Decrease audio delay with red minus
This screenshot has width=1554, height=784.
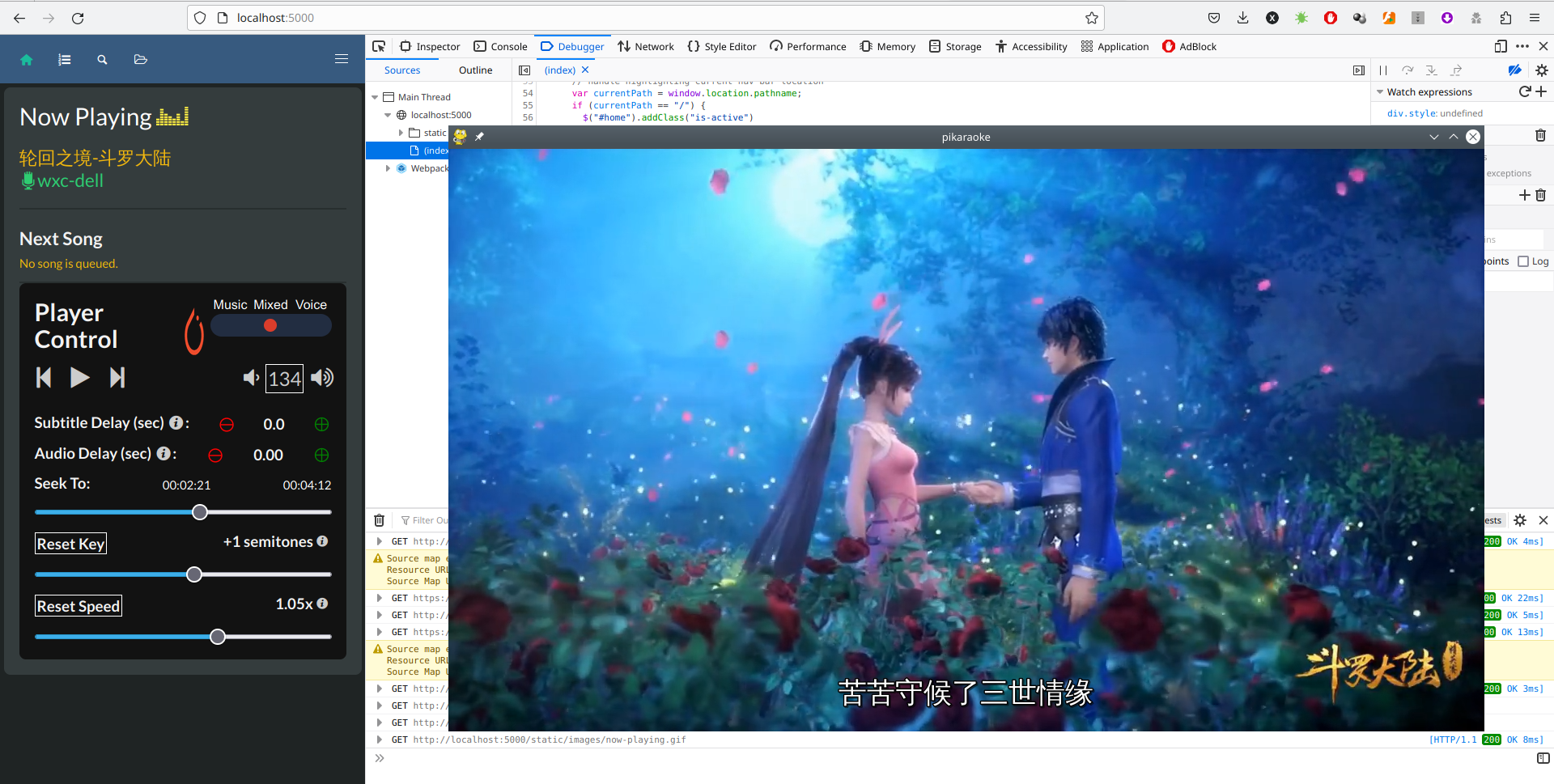tap(215, 455)
